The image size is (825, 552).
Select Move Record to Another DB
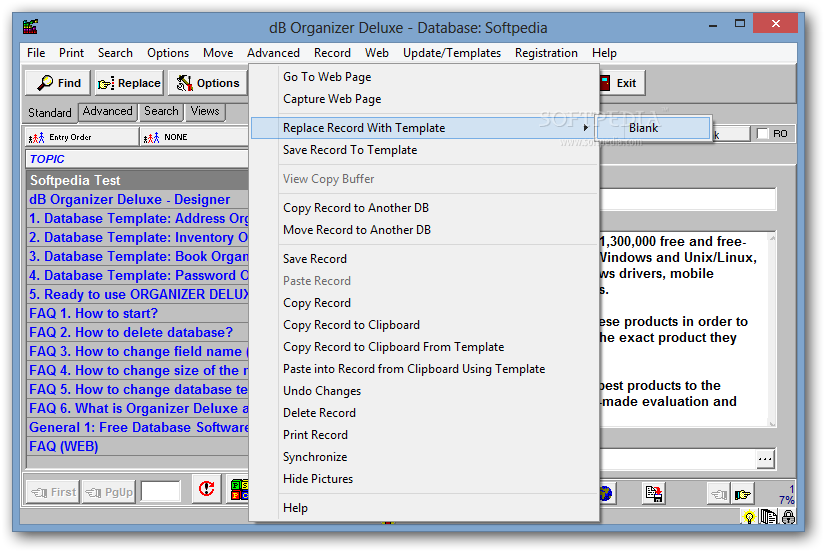tap(425, 230)
